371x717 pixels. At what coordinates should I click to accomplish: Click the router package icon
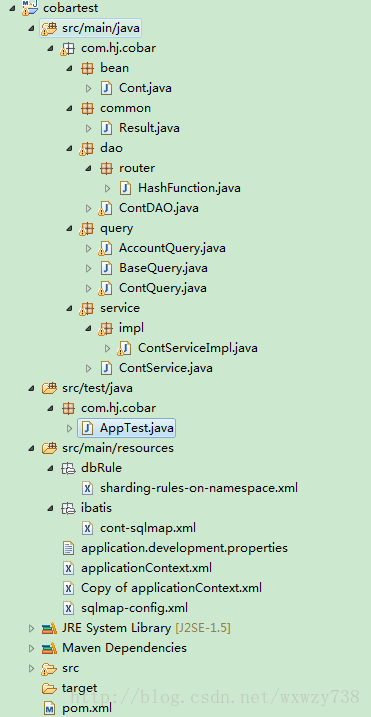coord(106,168)
